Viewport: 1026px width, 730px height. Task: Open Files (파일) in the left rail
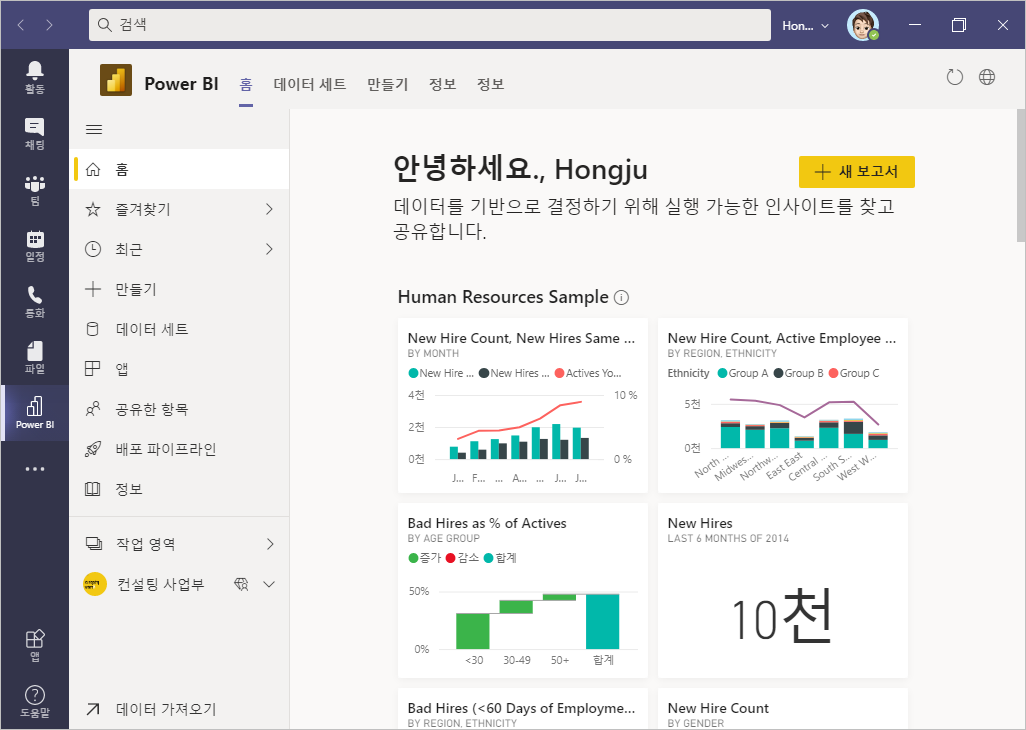(35, 357)
